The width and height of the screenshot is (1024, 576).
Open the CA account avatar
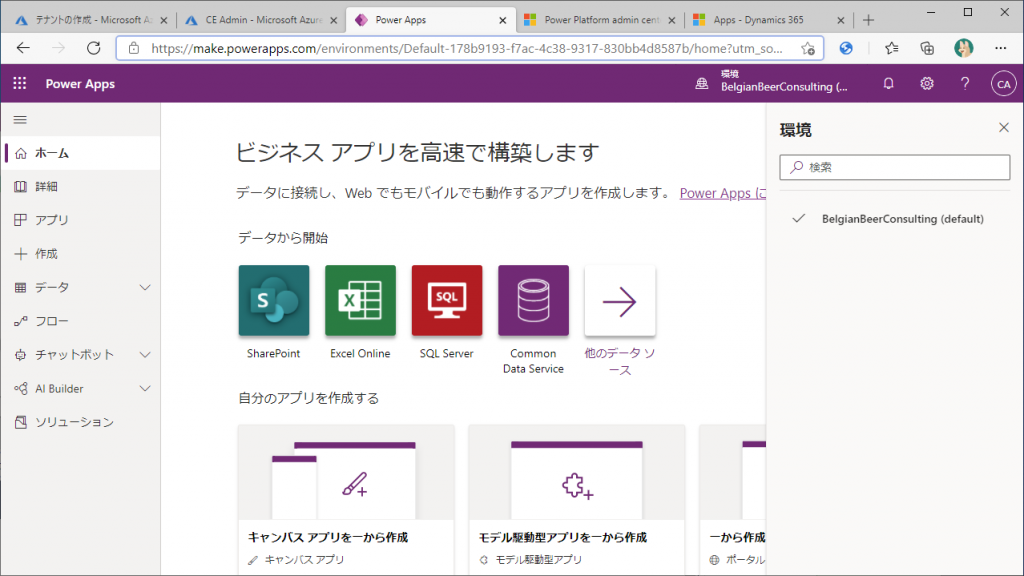coord(1003,84)
